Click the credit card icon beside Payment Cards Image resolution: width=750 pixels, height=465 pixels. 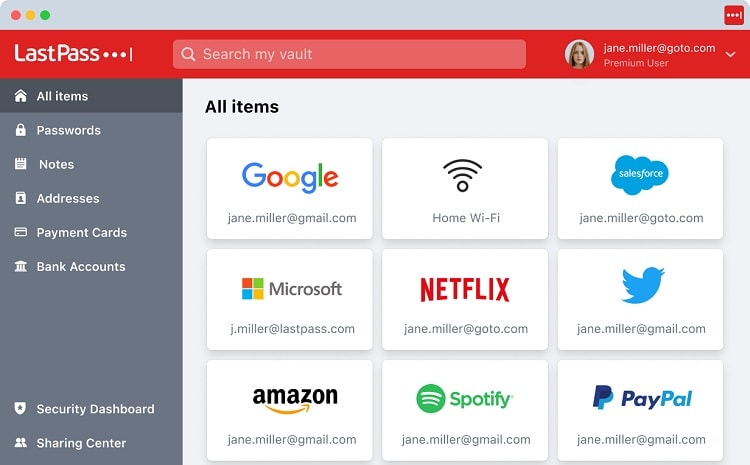pos(21,232)
